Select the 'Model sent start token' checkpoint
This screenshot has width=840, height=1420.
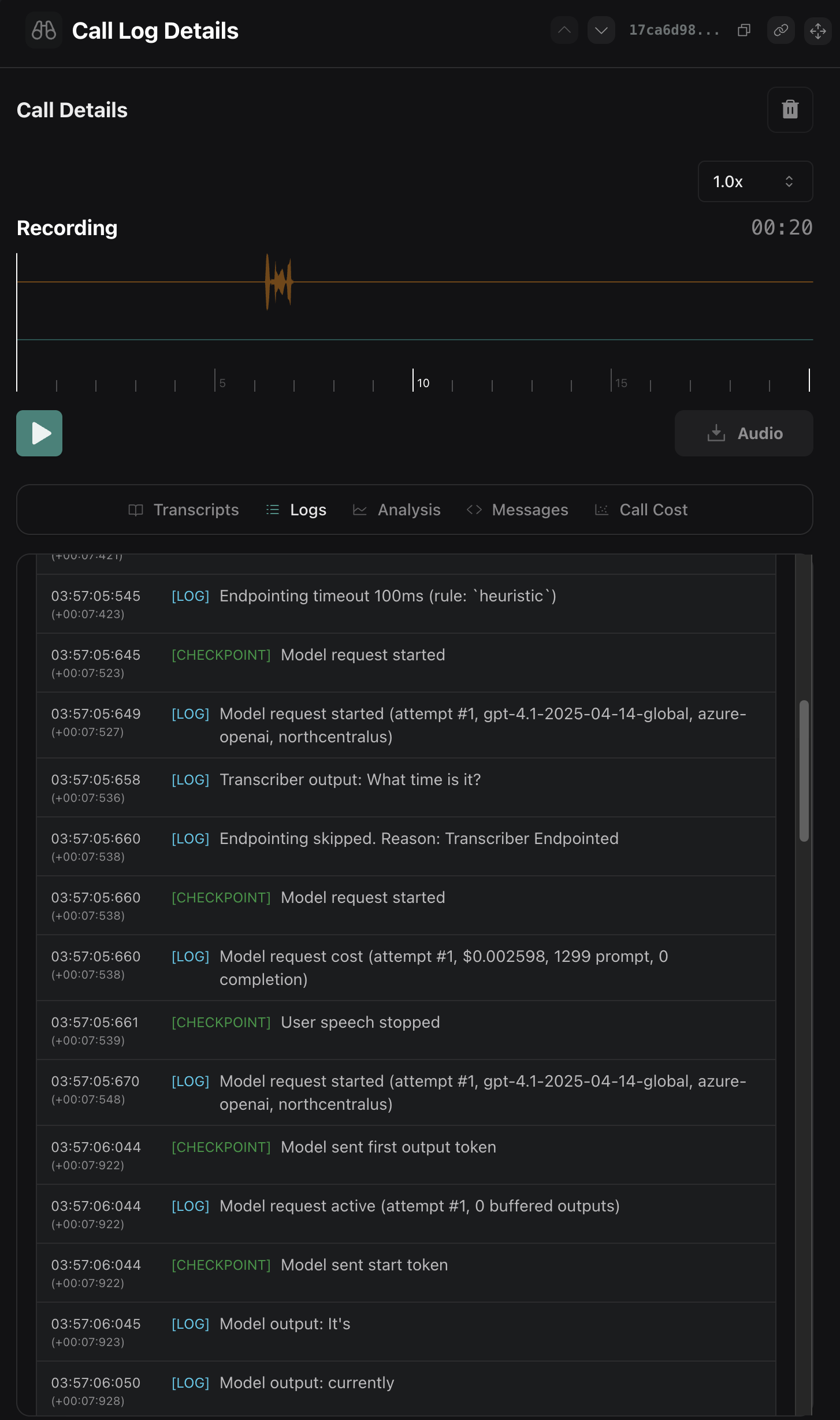[406, 1273]
